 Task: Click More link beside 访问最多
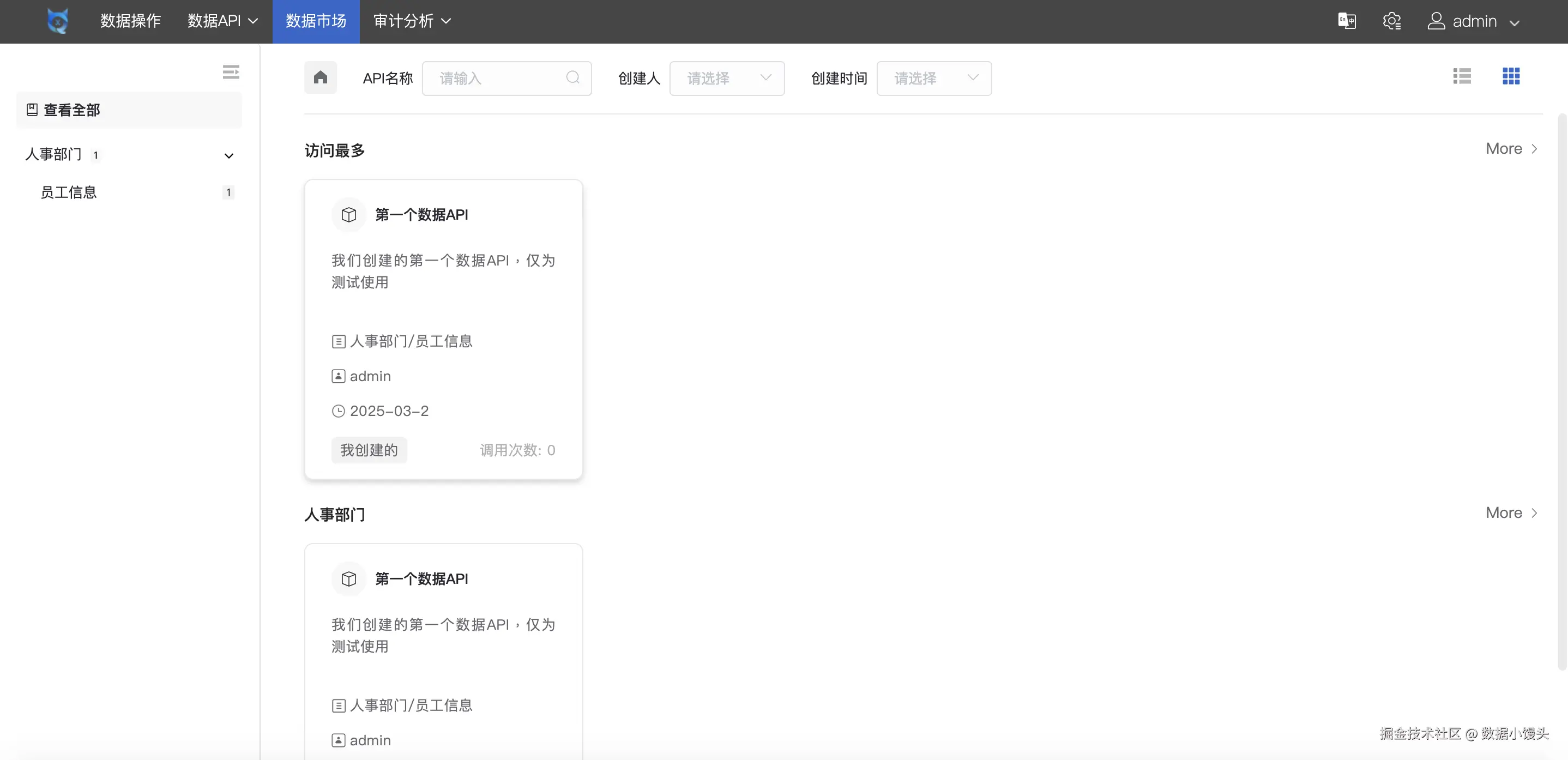1511,148
